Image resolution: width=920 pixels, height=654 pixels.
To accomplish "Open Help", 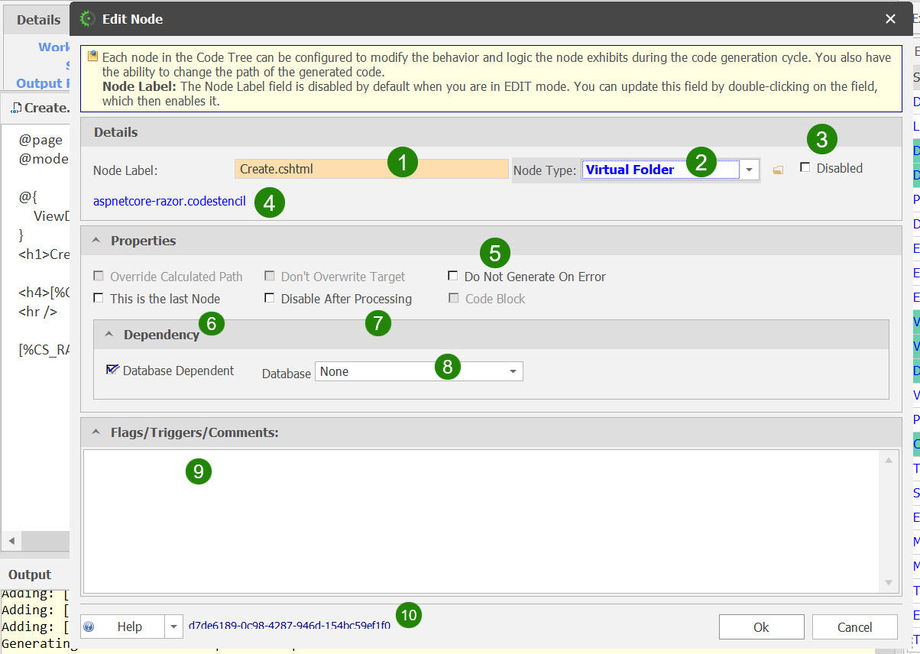I will coord(123,627).
